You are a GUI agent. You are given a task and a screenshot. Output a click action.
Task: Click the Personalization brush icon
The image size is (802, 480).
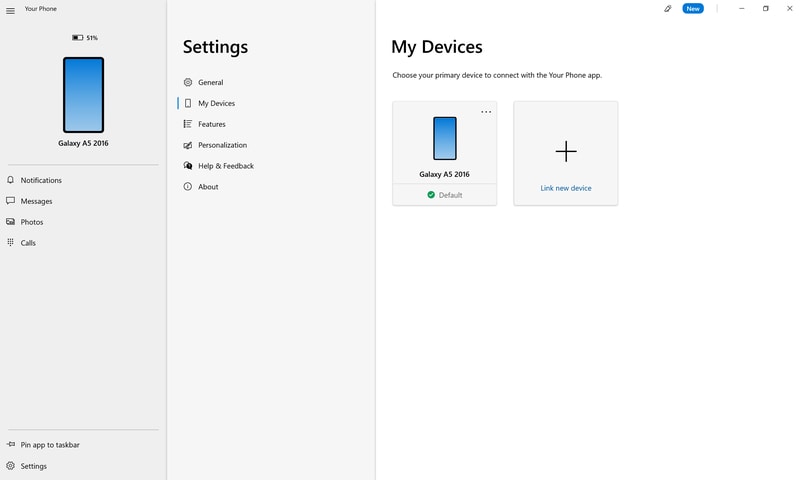188,145
